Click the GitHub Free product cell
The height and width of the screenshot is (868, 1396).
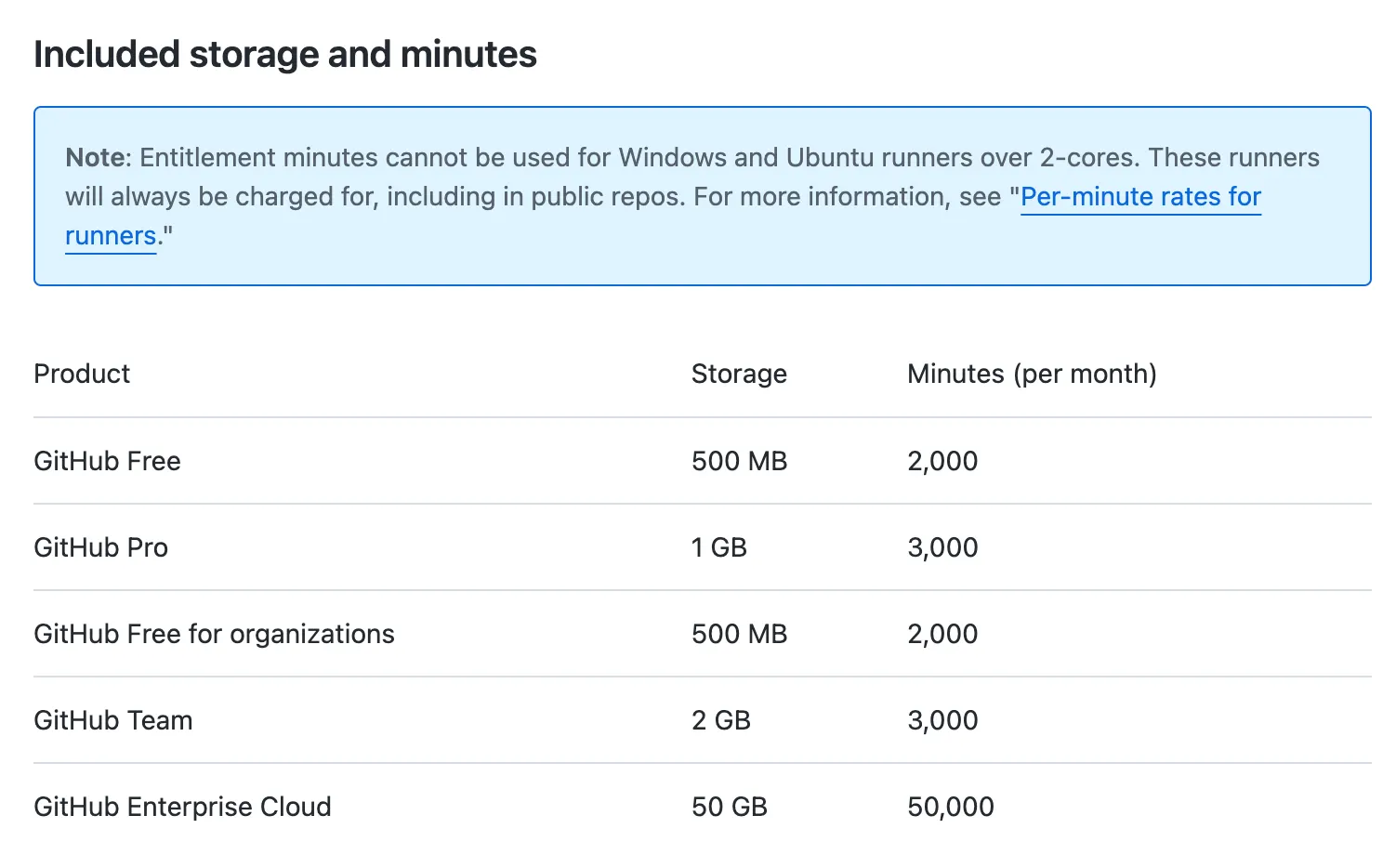coord(107,461)
